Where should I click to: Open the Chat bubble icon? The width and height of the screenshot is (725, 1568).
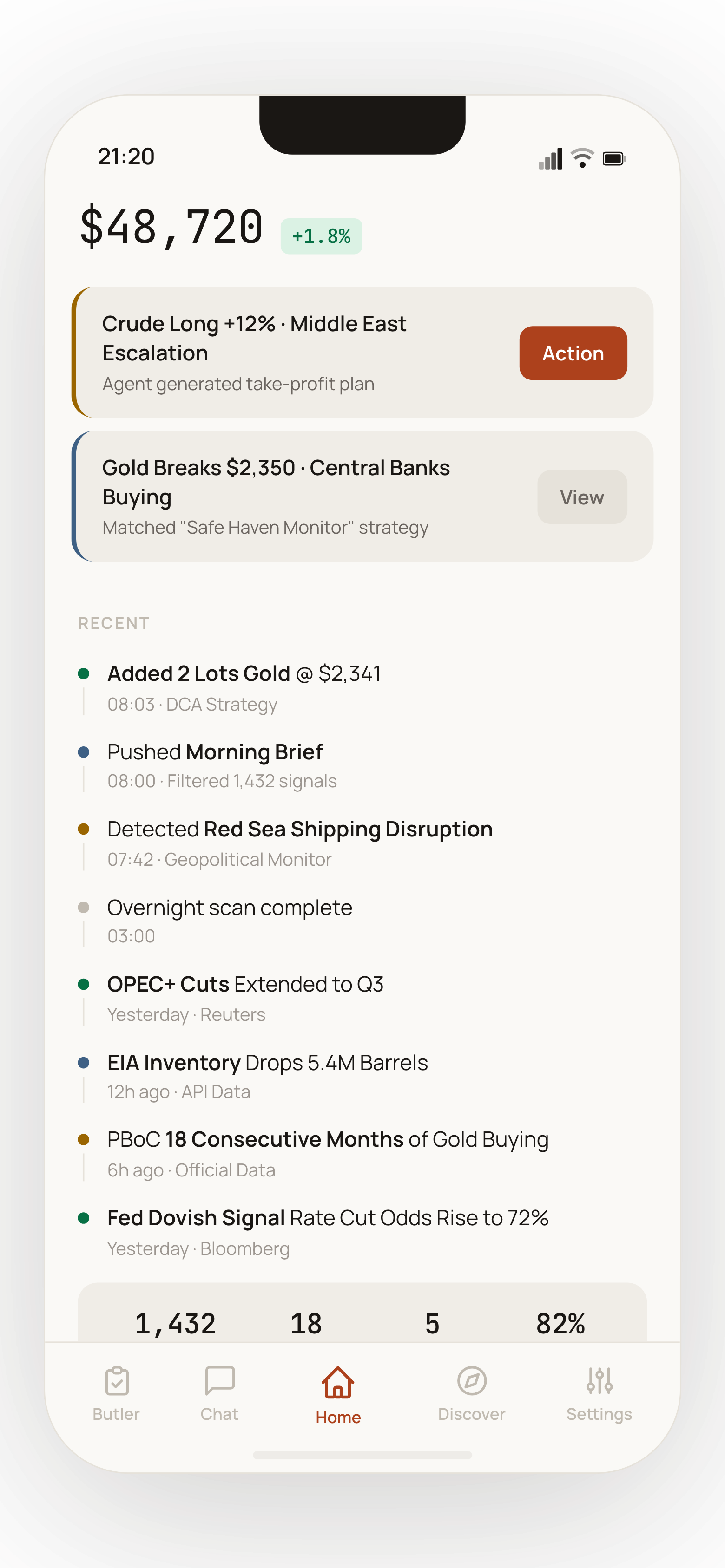pyautogui.click(x=219, y=1380)
